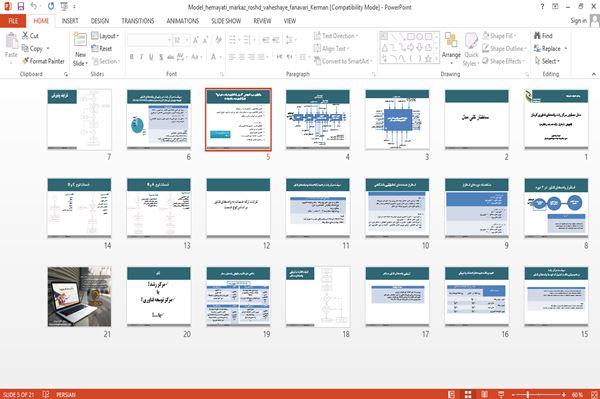Open the Layout dropdown
600x399 pixels.
(x=106, y=36)
